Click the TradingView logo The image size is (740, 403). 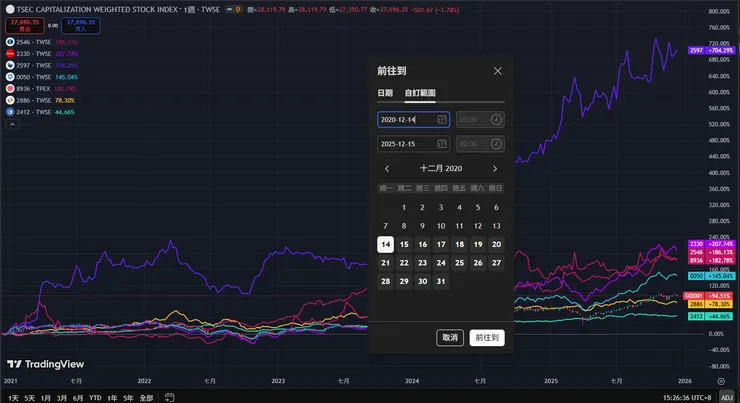click(x=45, y=364)
